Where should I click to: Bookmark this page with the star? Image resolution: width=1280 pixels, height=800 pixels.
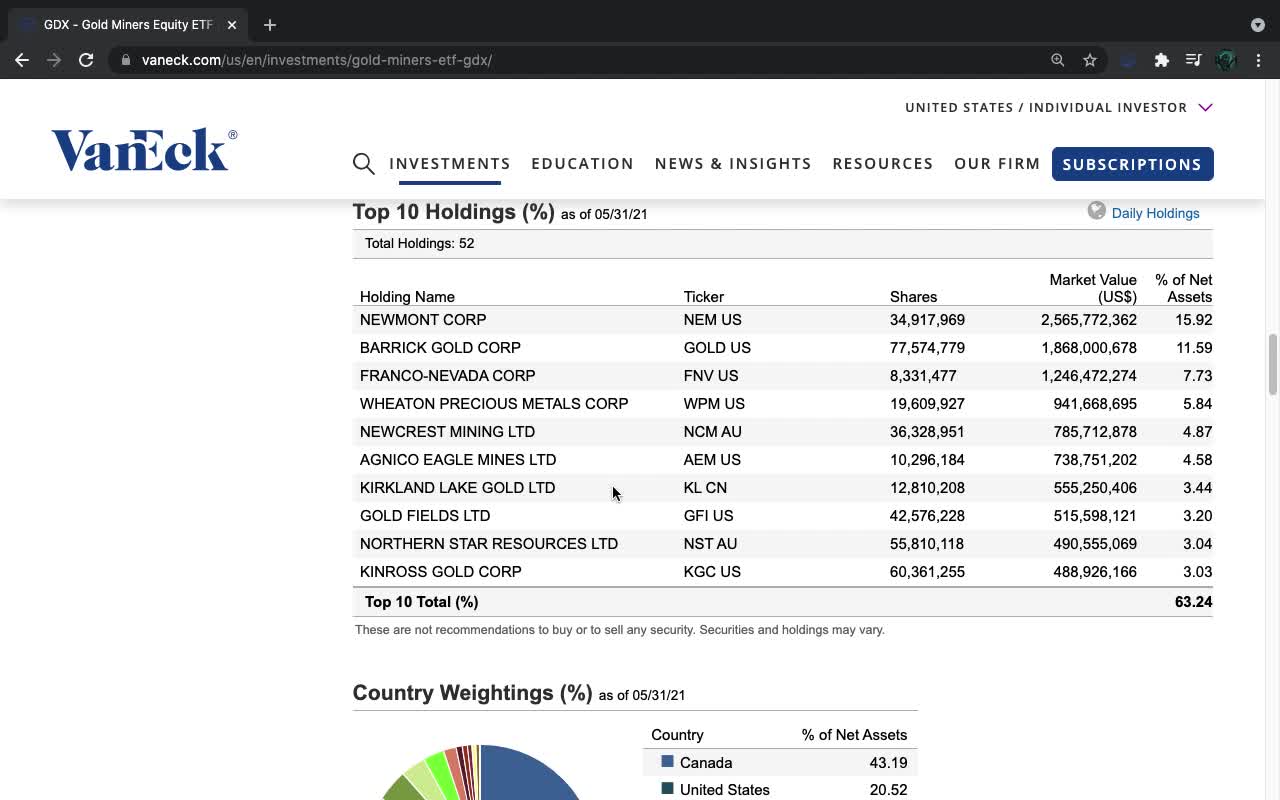tap(1090, 60)
